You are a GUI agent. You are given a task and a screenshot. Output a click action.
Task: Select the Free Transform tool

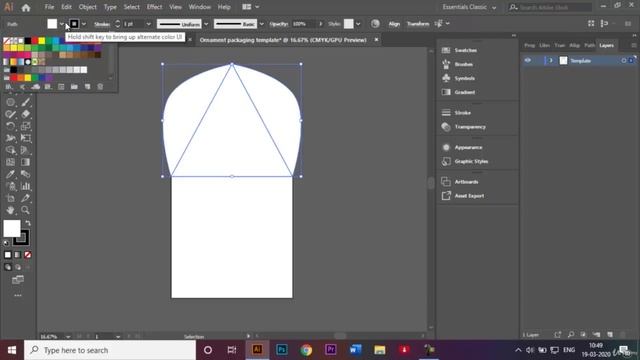25,138
